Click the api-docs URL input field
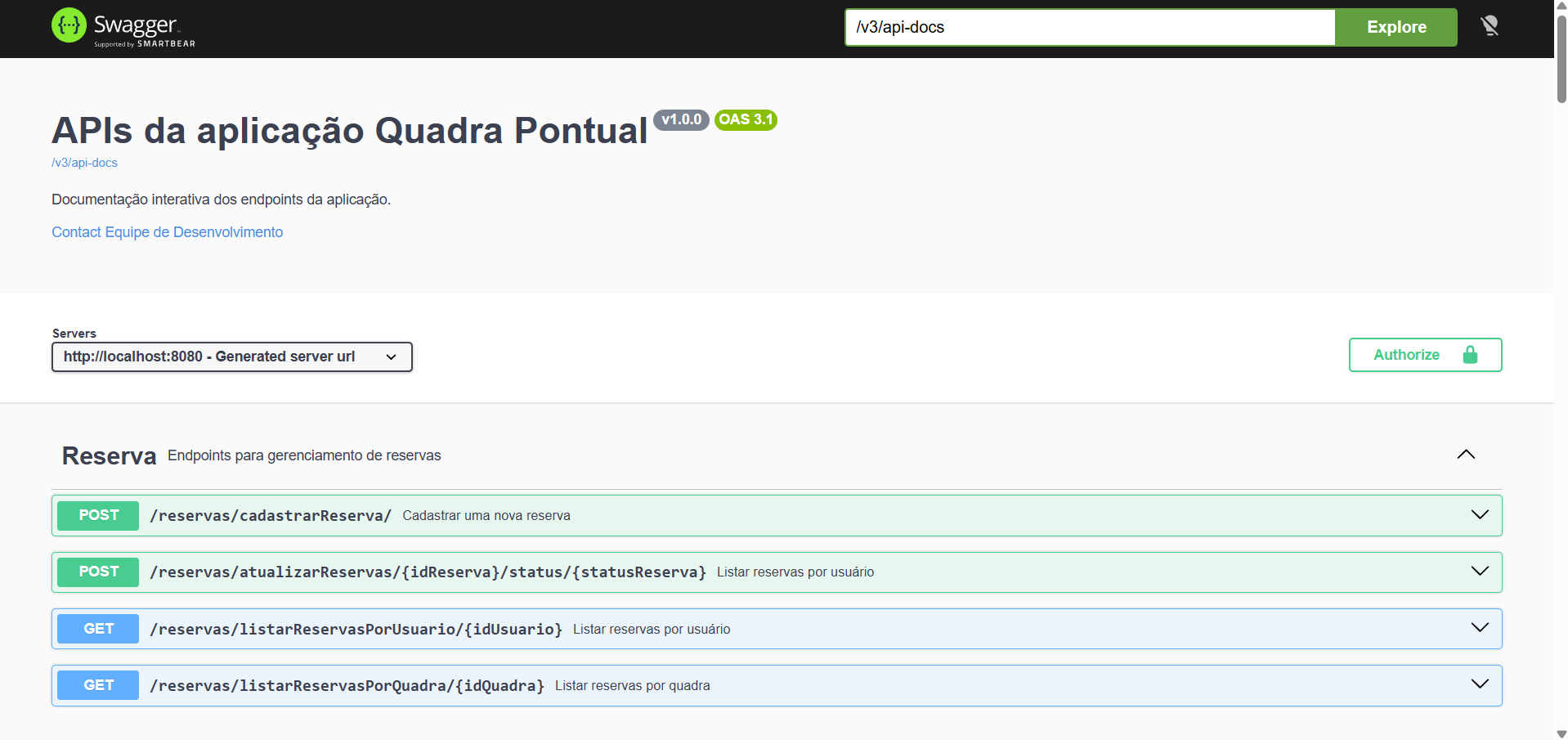Image resolution: width=1568 pixels, height=740 pixels. [1087, 27]
